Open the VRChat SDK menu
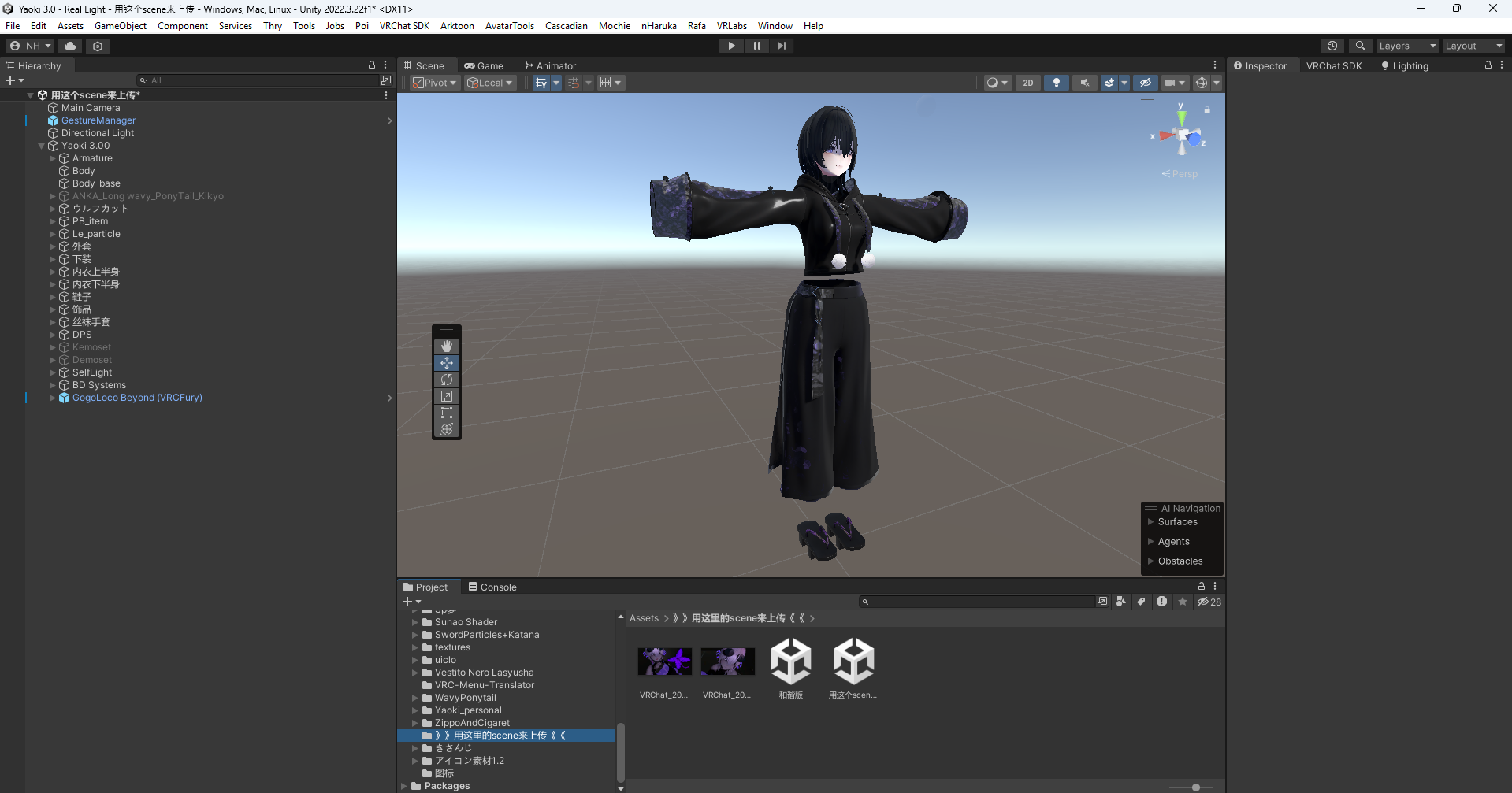This screenshot has height=793, width=1512. pyautogui.click(x=404, y=26)
